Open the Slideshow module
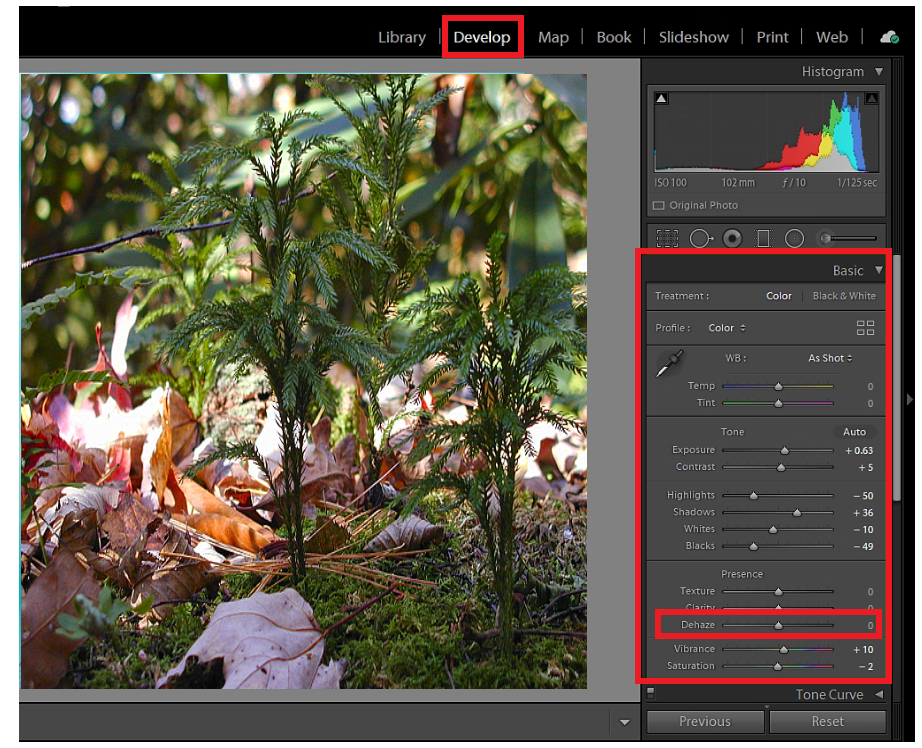922x748 pixels. pos(693,37)
